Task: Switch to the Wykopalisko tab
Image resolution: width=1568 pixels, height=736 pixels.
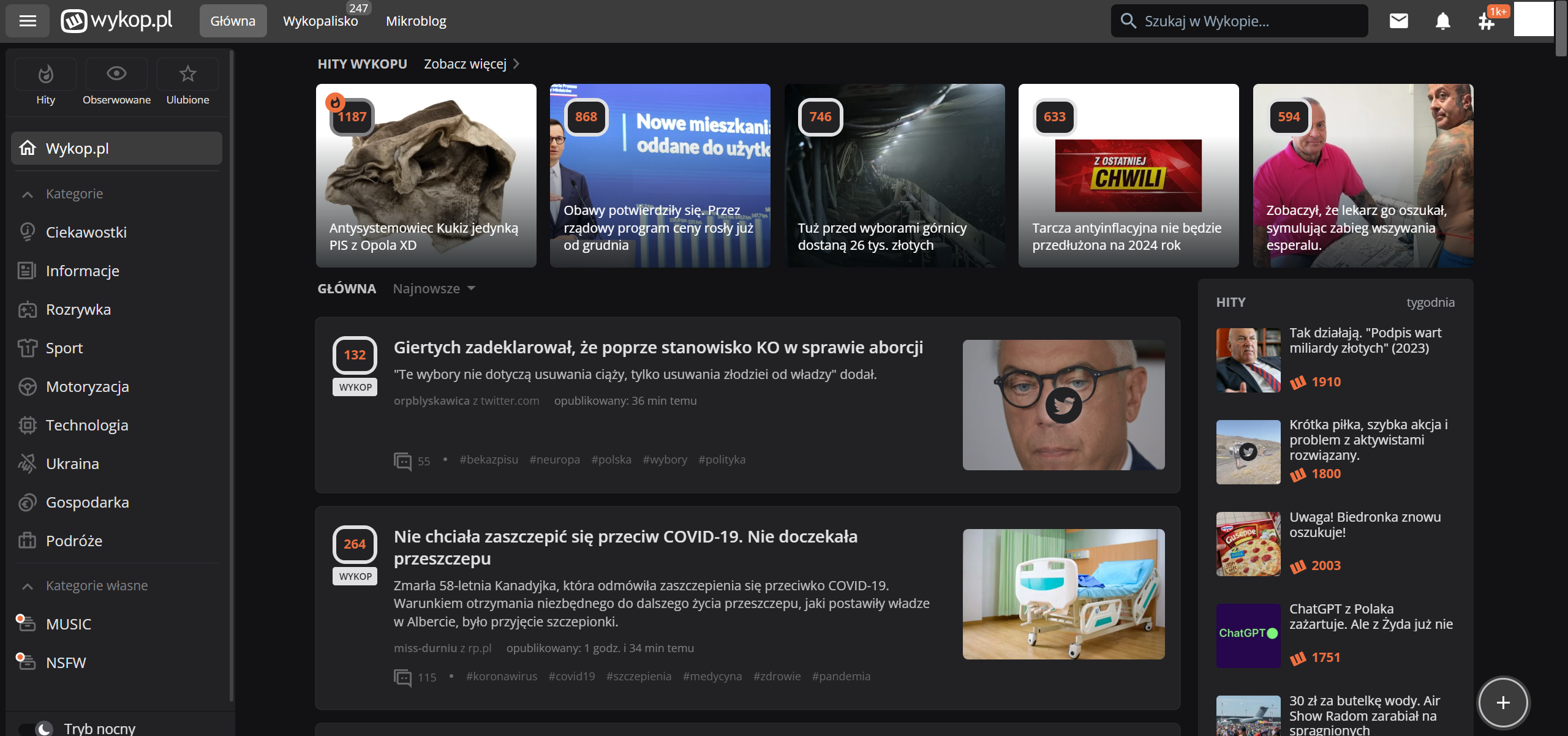Action: coord(320,21)
